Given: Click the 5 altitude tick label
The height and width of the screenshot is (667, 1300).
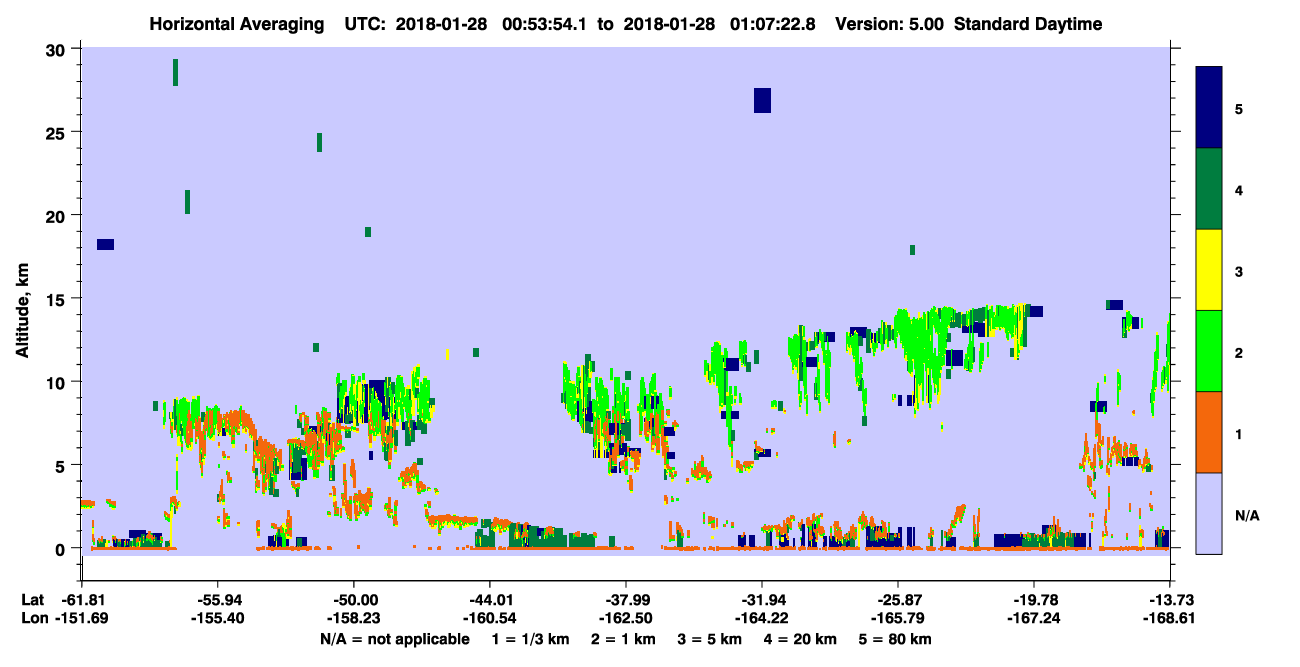Looking at the screenshot, I should 62,465.
